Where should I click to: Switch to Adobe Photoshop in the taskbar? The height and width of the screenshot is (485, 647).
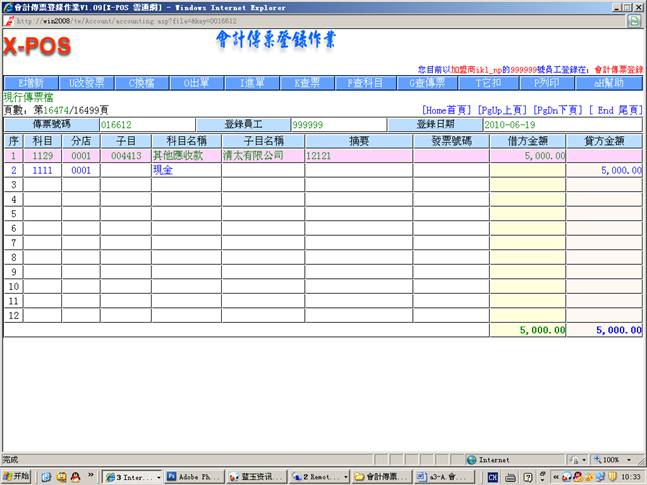192,477
